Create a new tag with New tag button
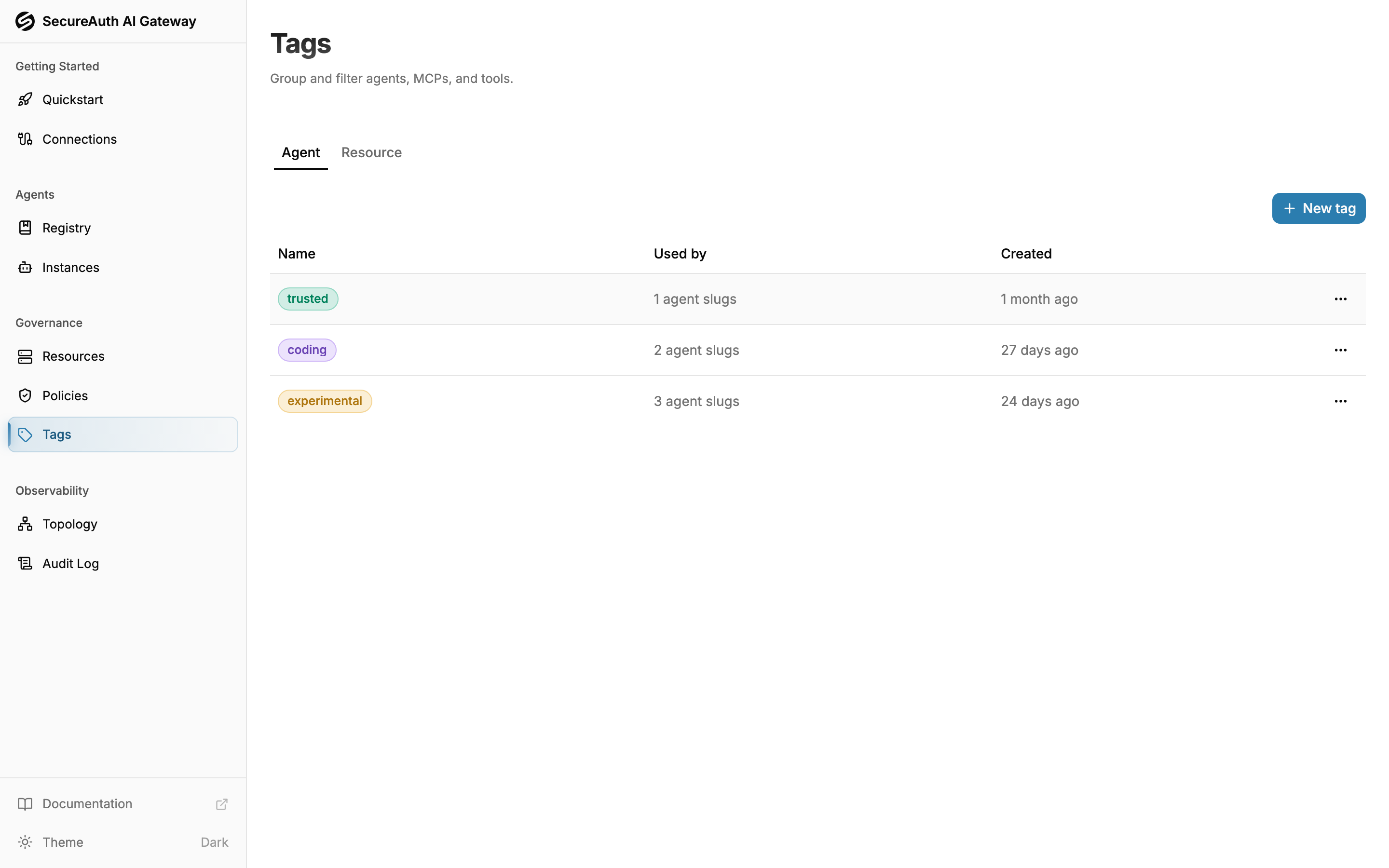 pyautogui.click(x=1319, y=208)
